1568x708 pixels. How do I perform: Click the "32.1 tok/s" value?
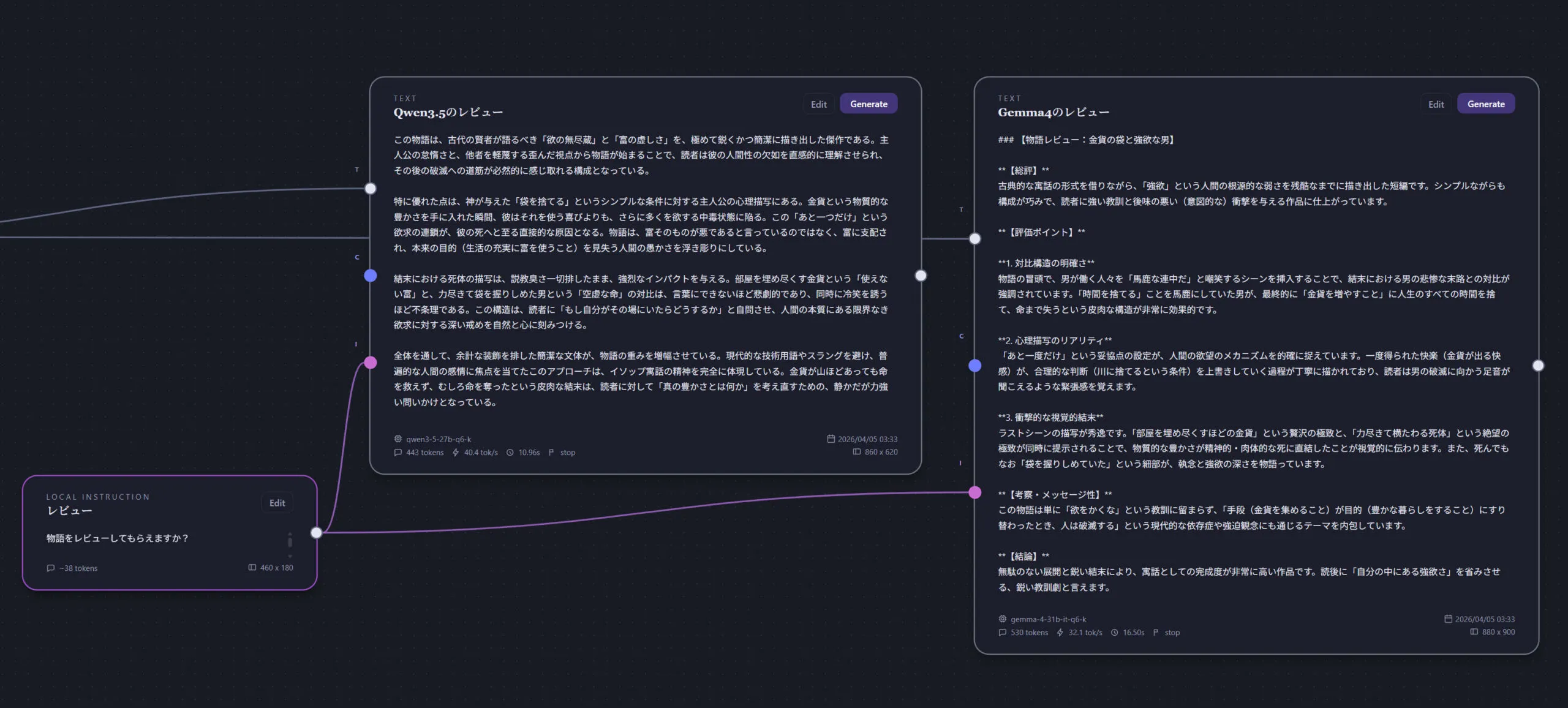(1085, 633)
